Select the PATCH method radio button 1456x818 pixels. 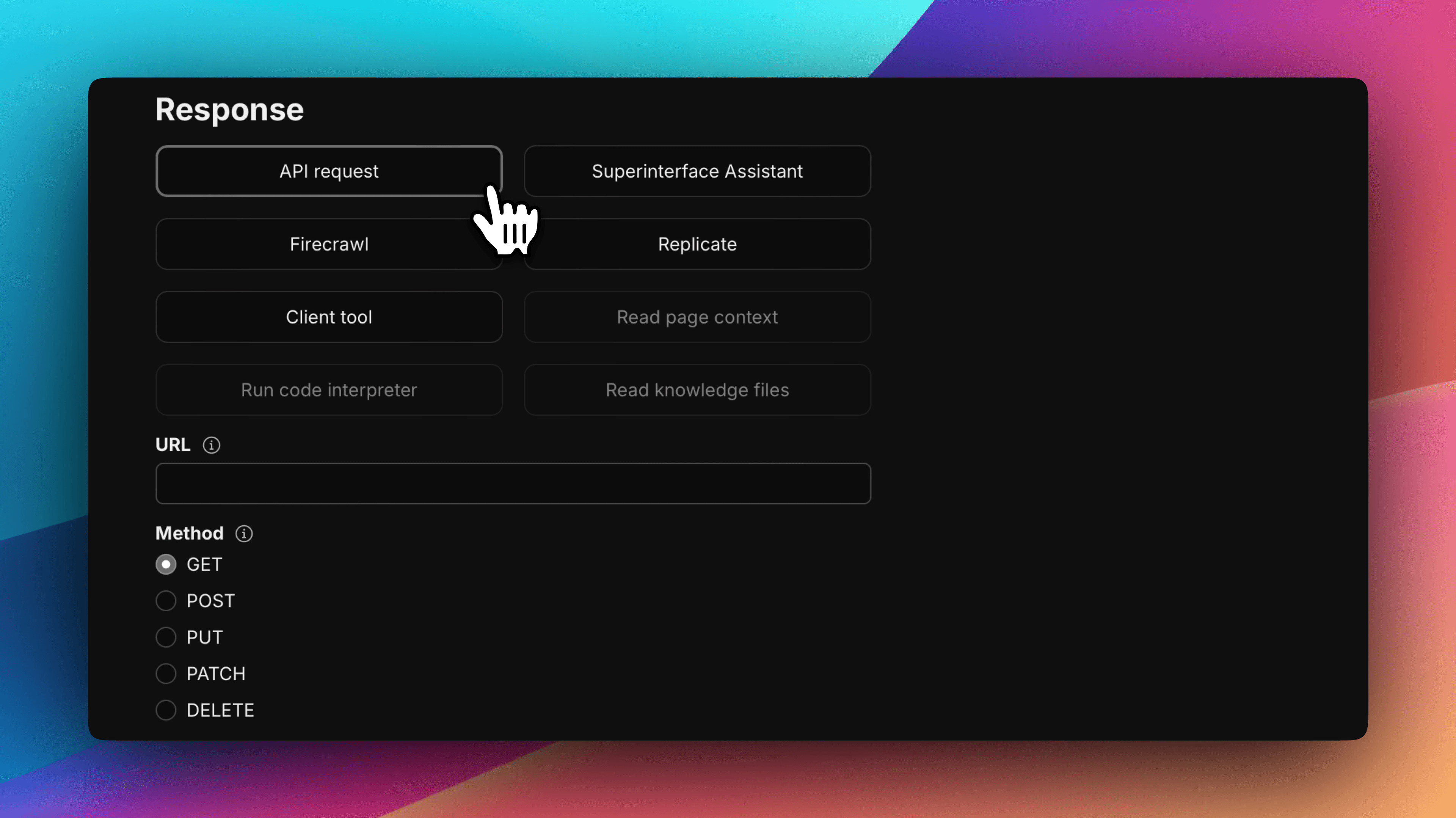tap(166, 673)
